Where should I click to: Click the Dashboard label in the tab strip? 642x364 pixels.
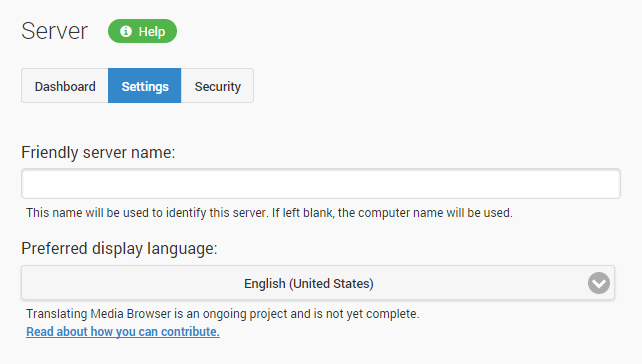(65, 86)
